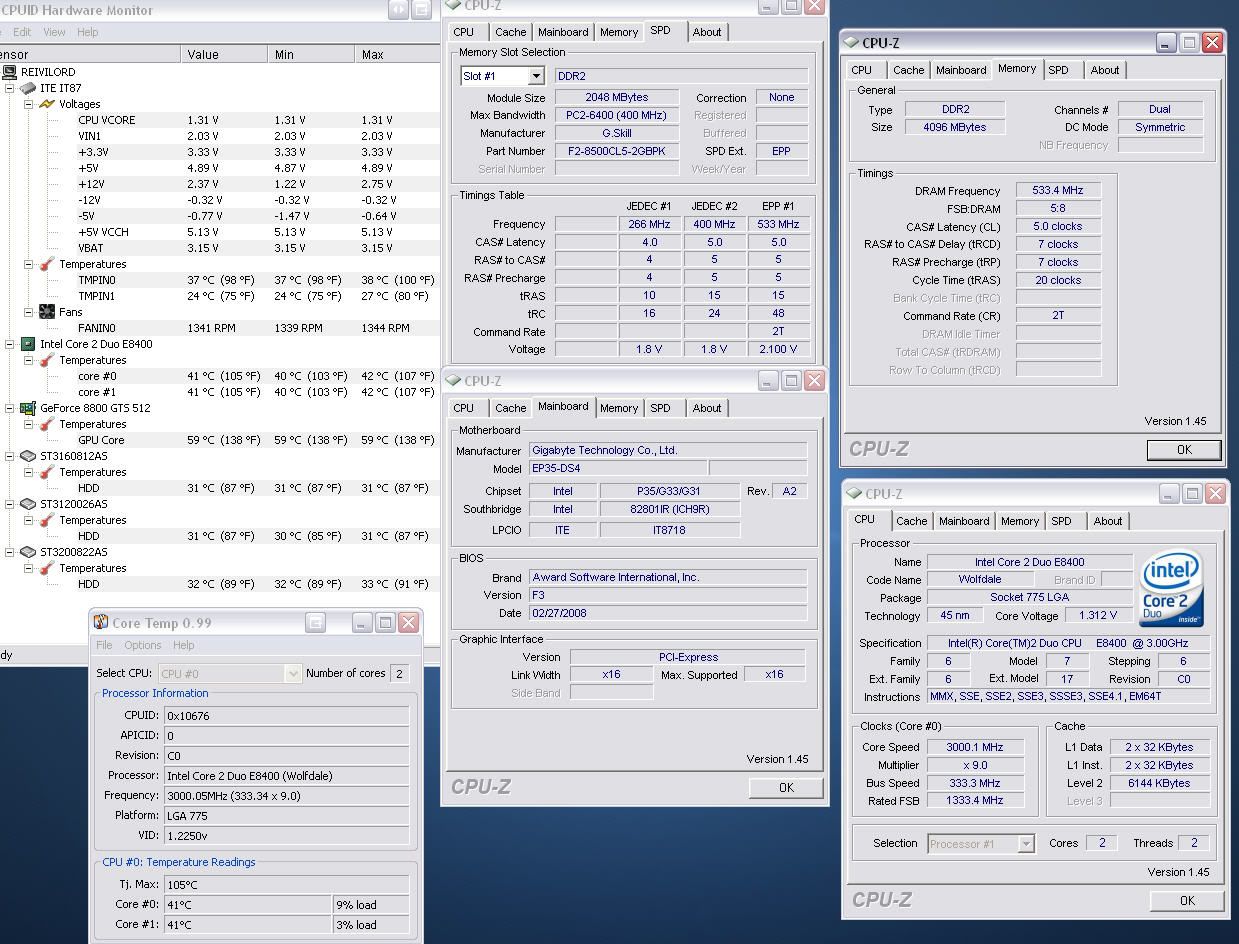Open the Select CPU dropdown in Core Temp
Image resolution: width=1239 pixels, height=944 pixels.
tap(292, 674)
